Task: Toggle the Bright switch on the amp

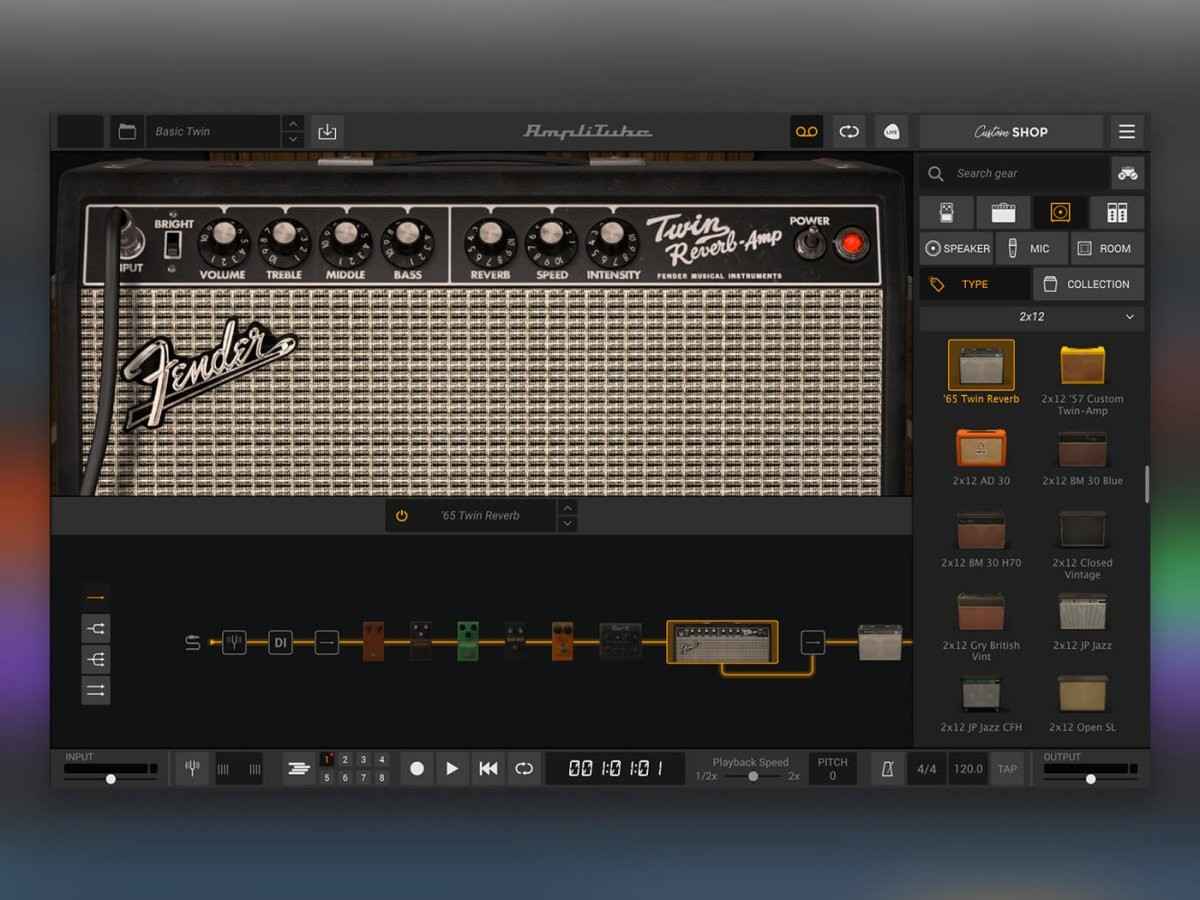Action: [173, 246]
